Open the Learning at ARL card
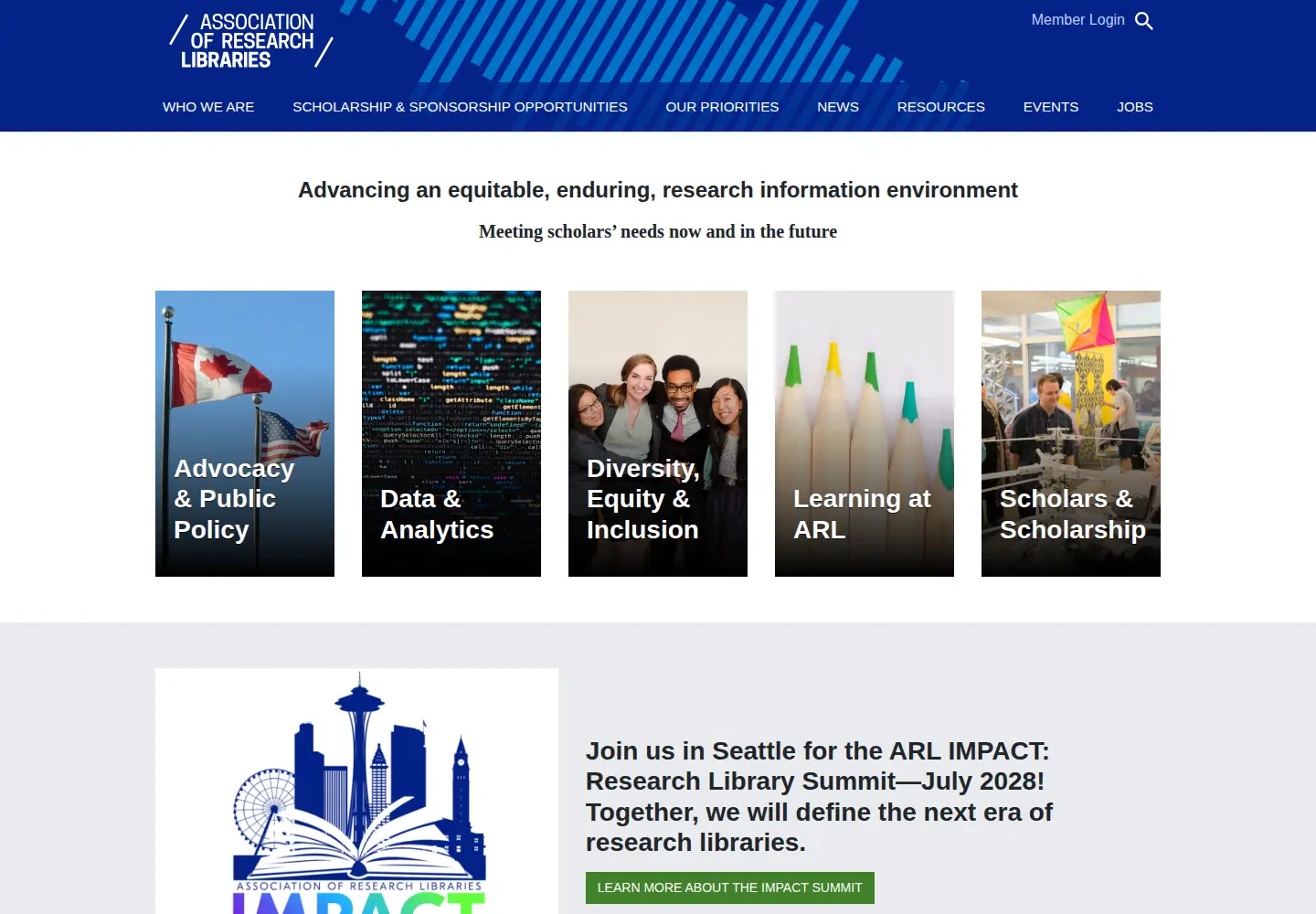This screenshot has height=914, width=1316. point(865,433)
